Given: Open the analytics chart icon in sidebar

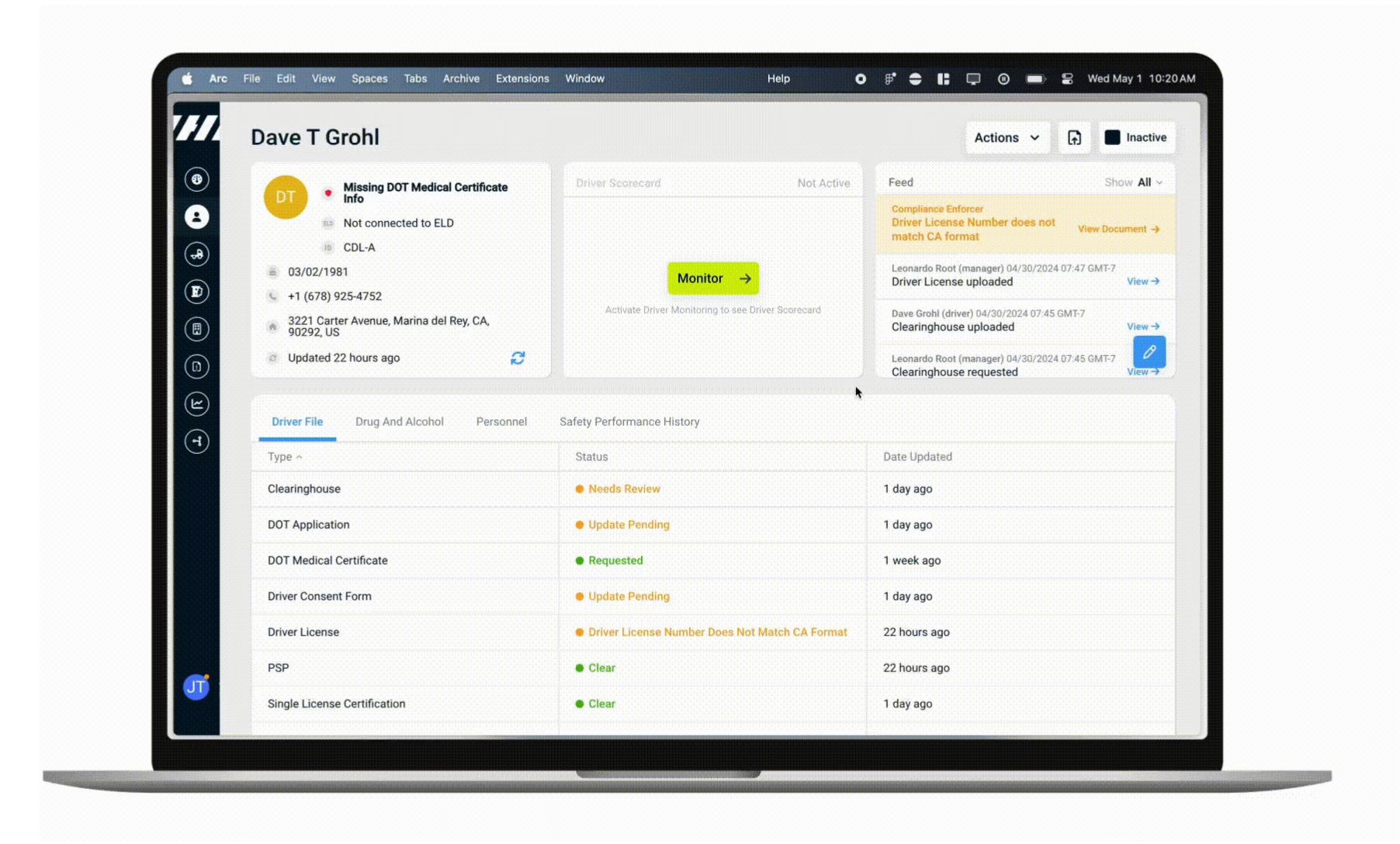Looking at the screenshot, I should 196,403.
